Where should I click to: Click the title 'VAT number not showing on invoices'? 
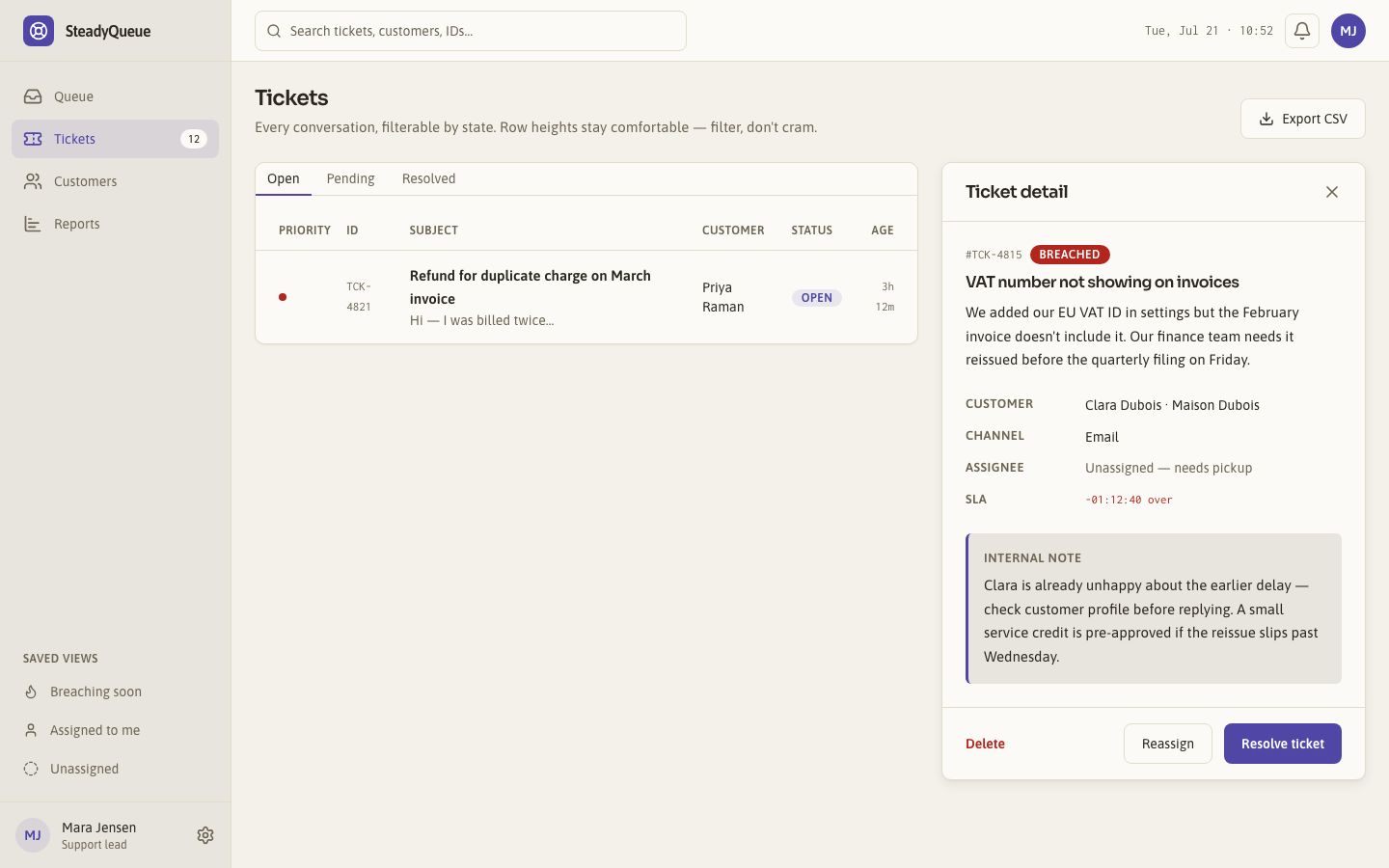tap(1103, 282)
